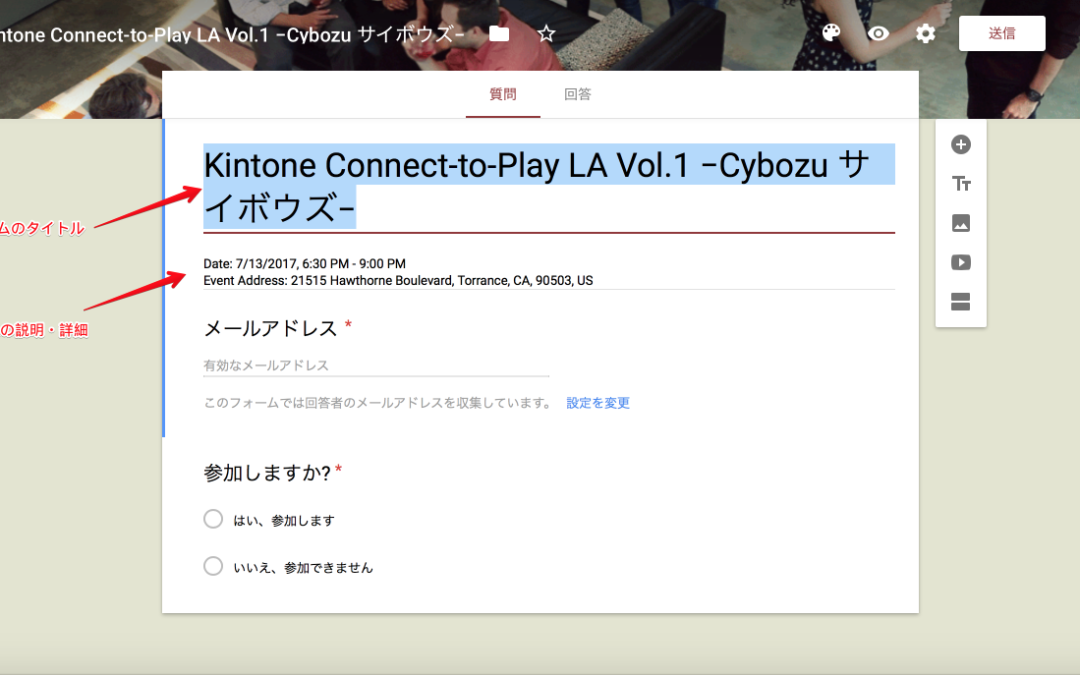Open the color palette theme picker

pos(831,33)
